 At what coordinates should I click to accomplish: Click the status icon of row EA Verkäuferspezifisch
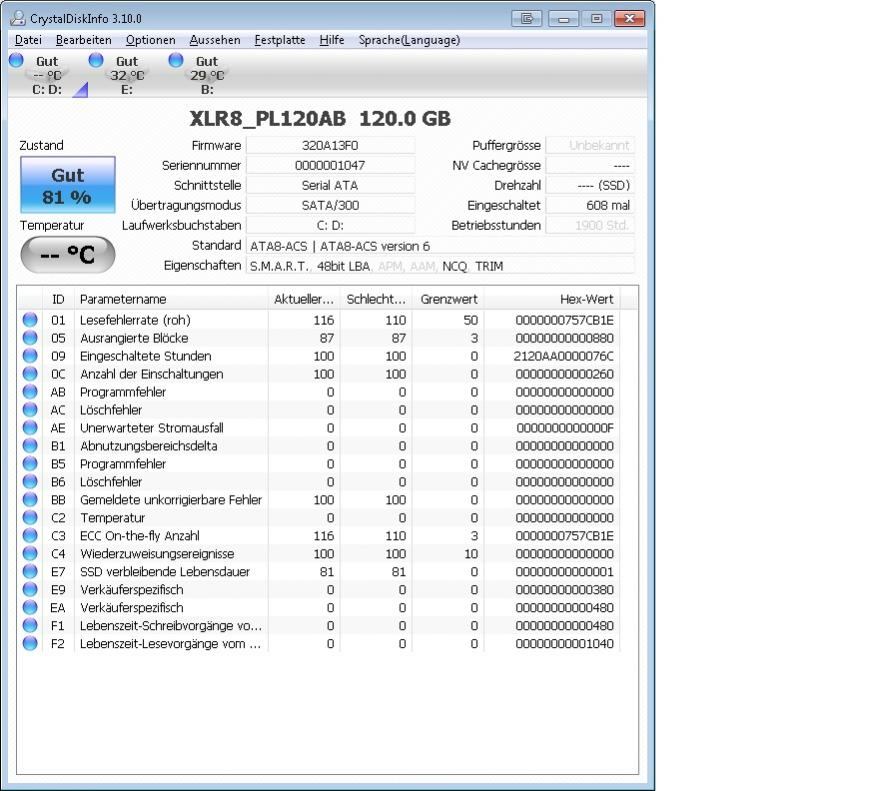click(30, 607)
